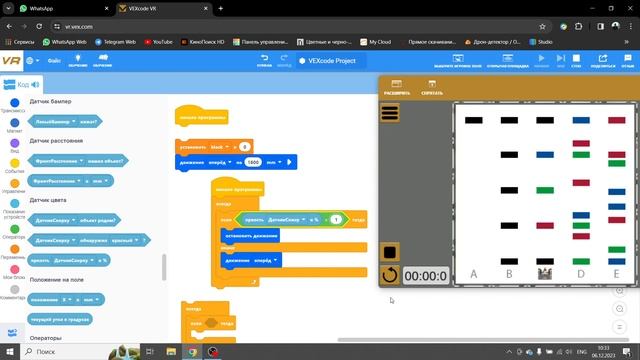The width and height of the screenshot is (640, 360).
Task: Stop the project with stop button
Action: (x=576, y=60)
